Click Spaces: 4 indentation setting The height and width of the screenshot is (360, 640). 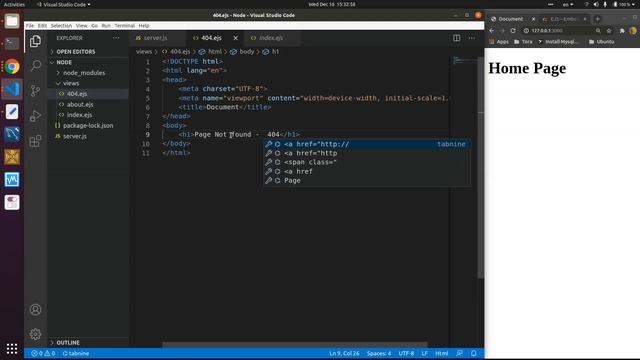[x=379, y=353]
